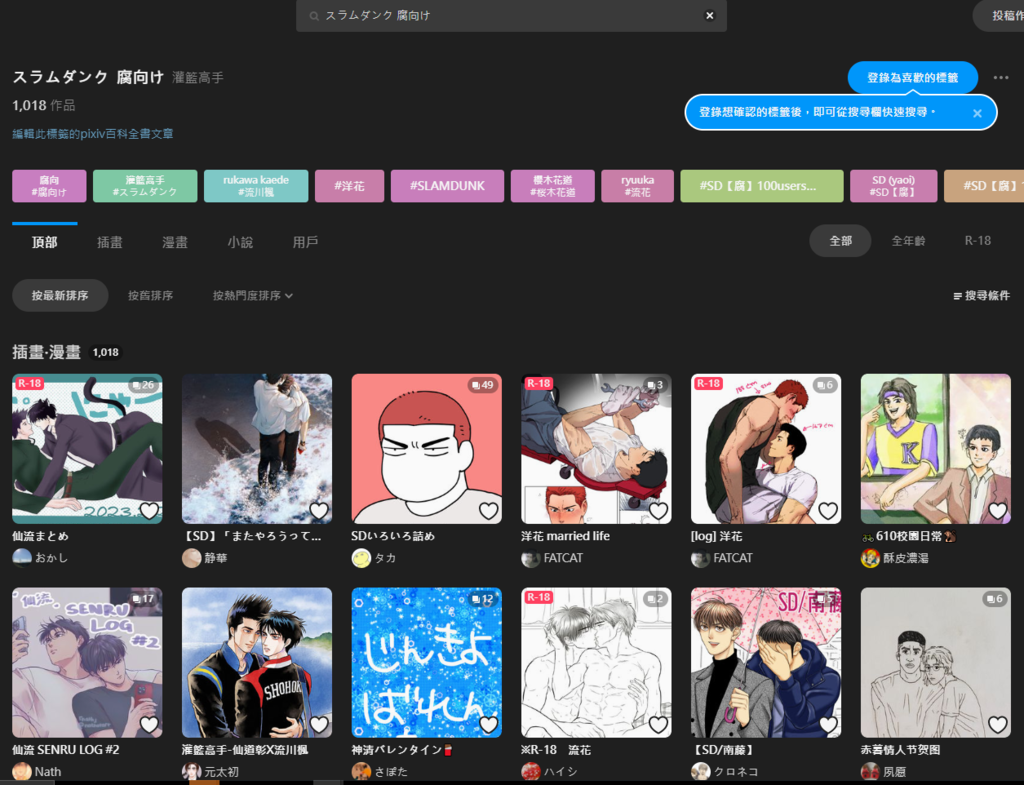Sort results by 按最新排序

(x=60, y=296)
